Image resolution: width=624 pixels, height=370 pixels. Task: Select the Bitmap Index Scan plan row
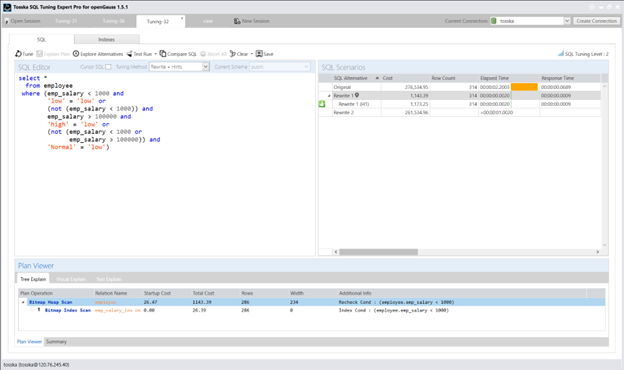312,310
